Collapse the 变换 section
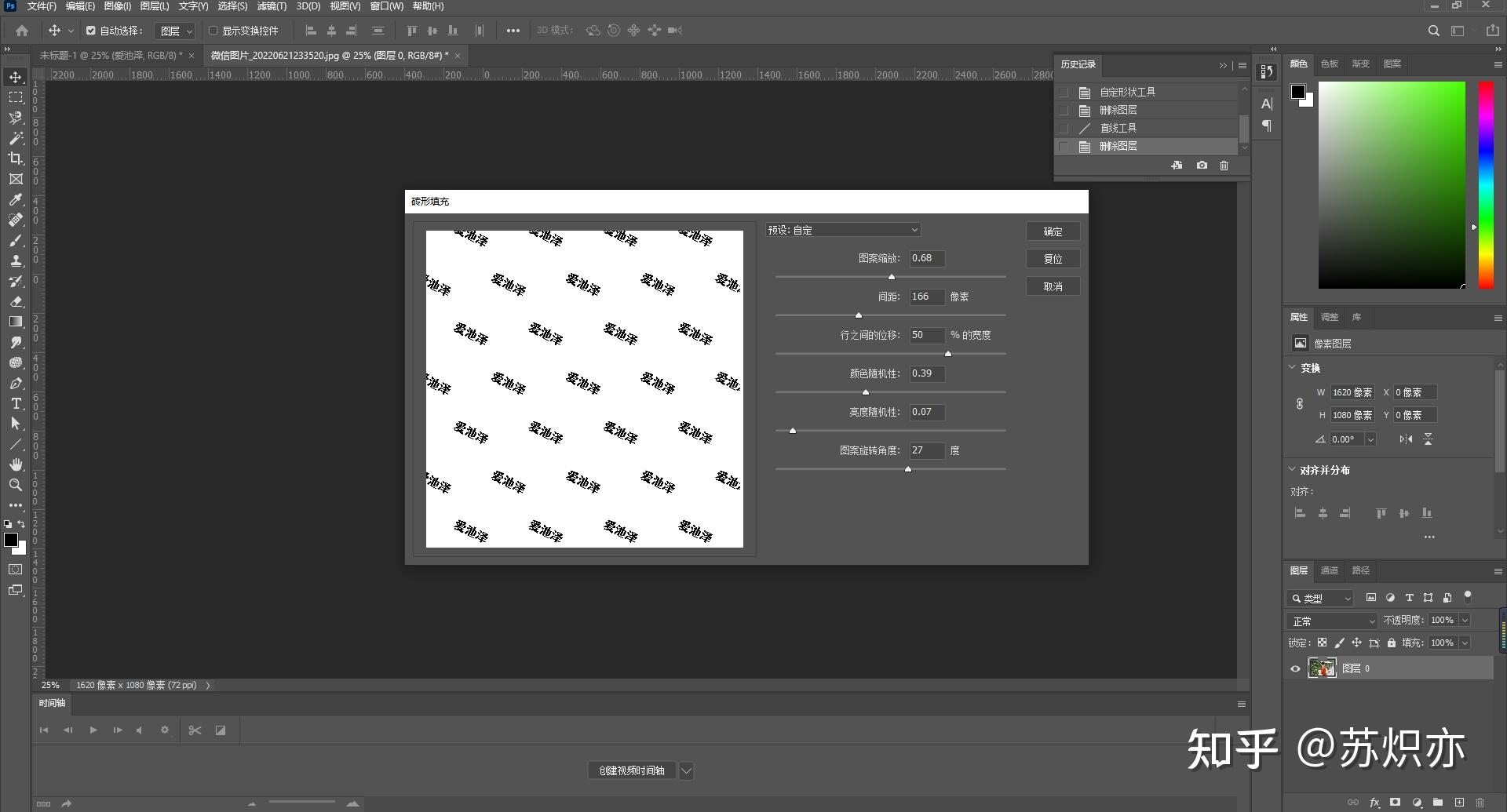Image resolution: width=1507 pixels, height=812 pixels. (1292, 367)
